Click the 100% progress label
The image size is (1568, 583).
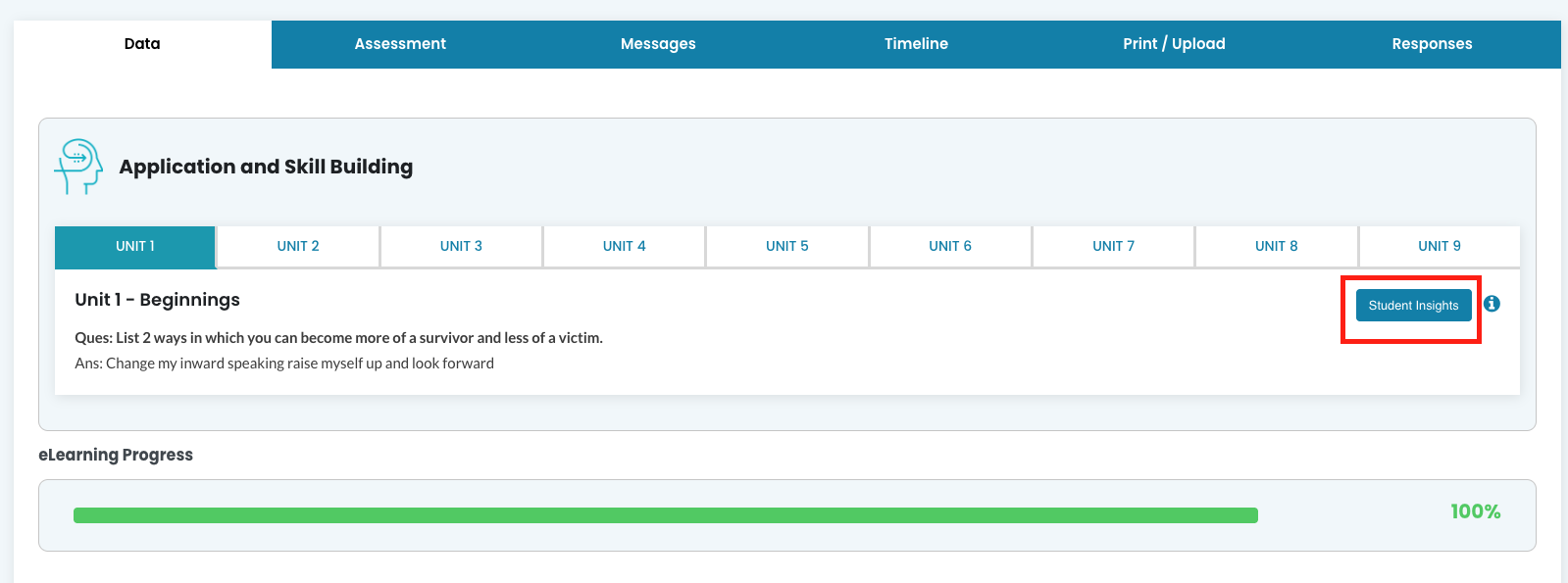click(1475, 511)
